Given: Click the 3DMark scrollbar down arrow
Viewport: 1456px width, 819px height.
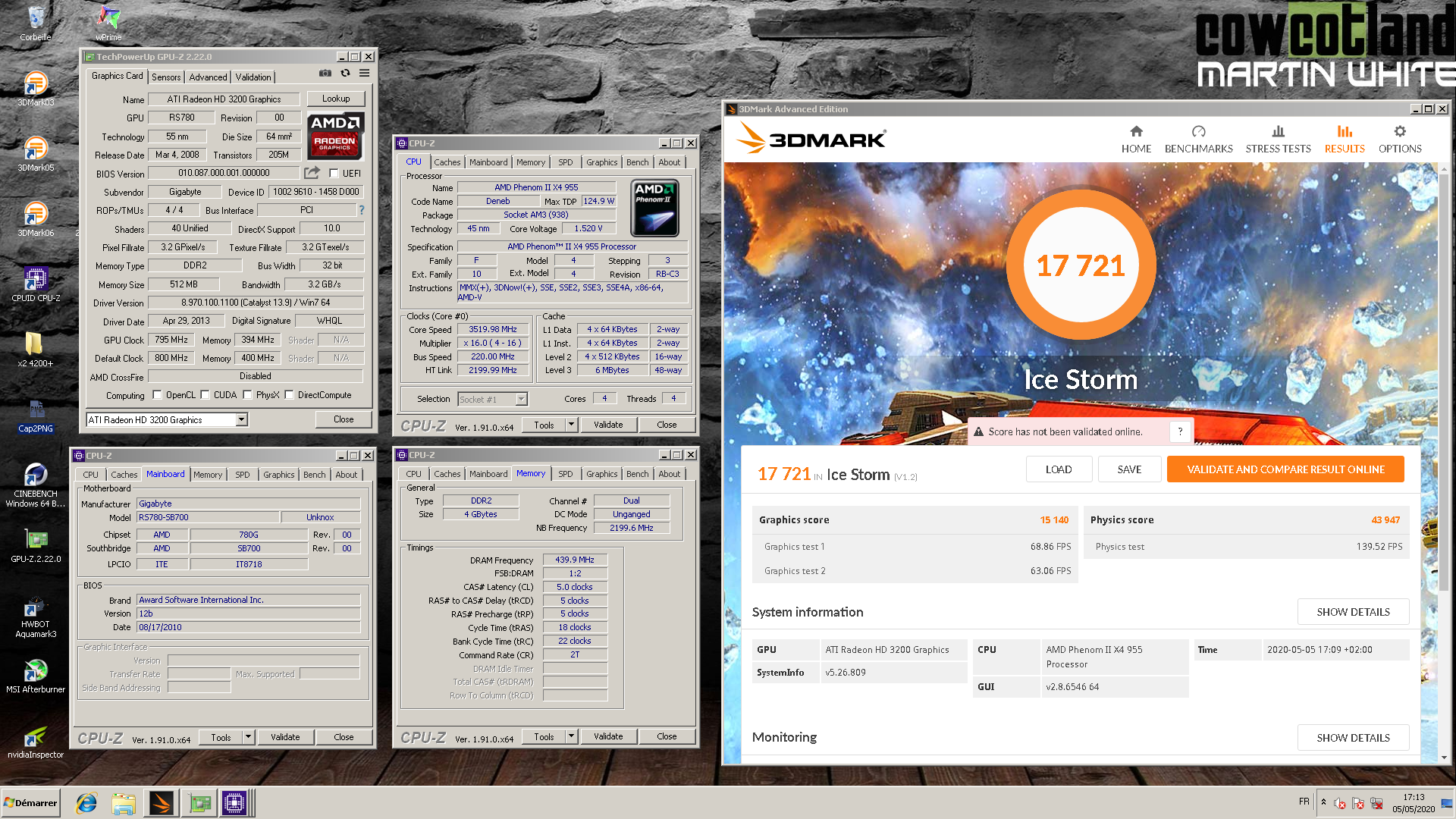Looking at the screenshot, I should (1444, 757).
